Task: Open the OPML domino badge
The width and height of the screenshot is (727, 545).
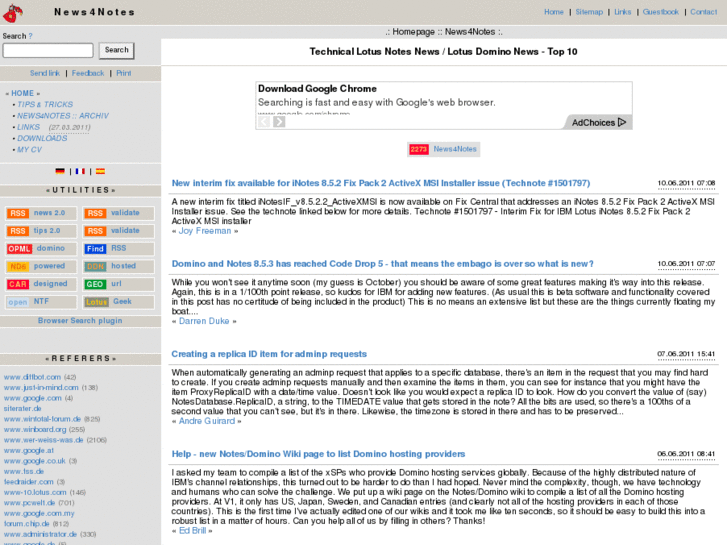Action: 41,249
